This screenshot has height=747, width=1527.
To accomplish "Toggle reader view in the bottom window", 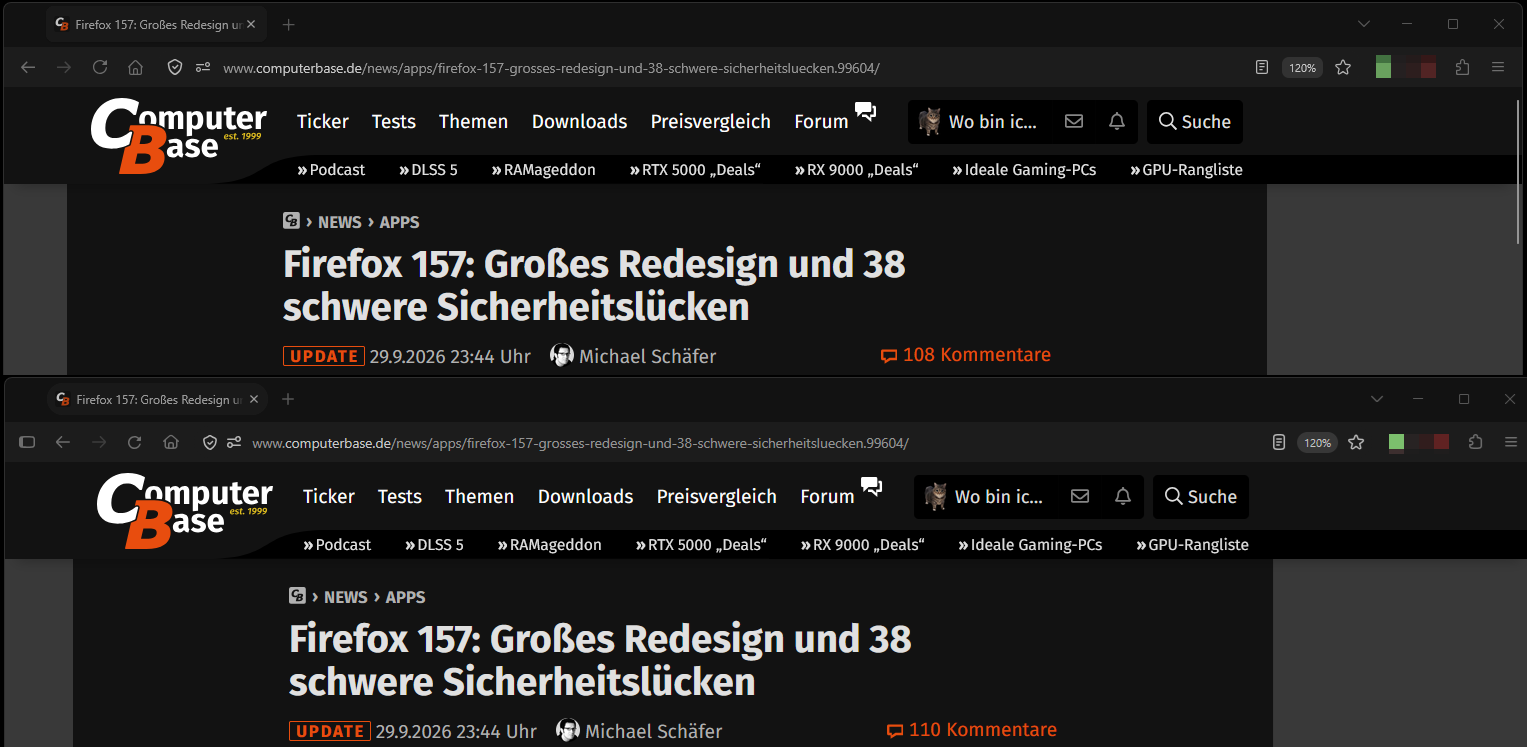I will 1278,442.
